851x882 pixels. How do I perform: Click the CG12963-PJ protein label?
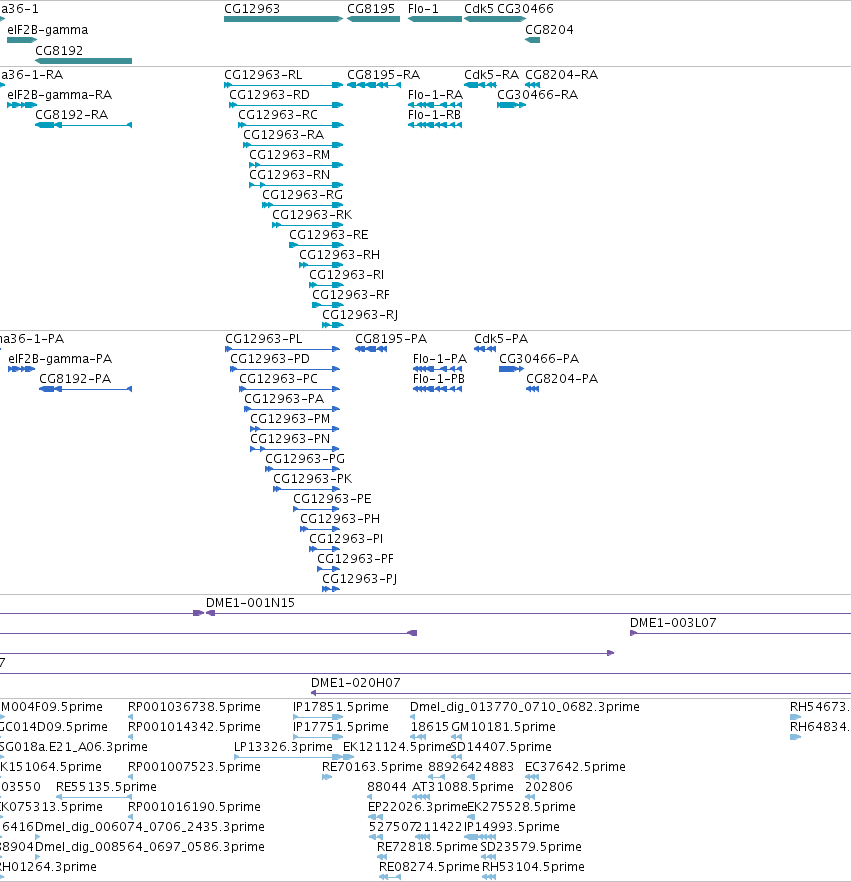(359, 578)
